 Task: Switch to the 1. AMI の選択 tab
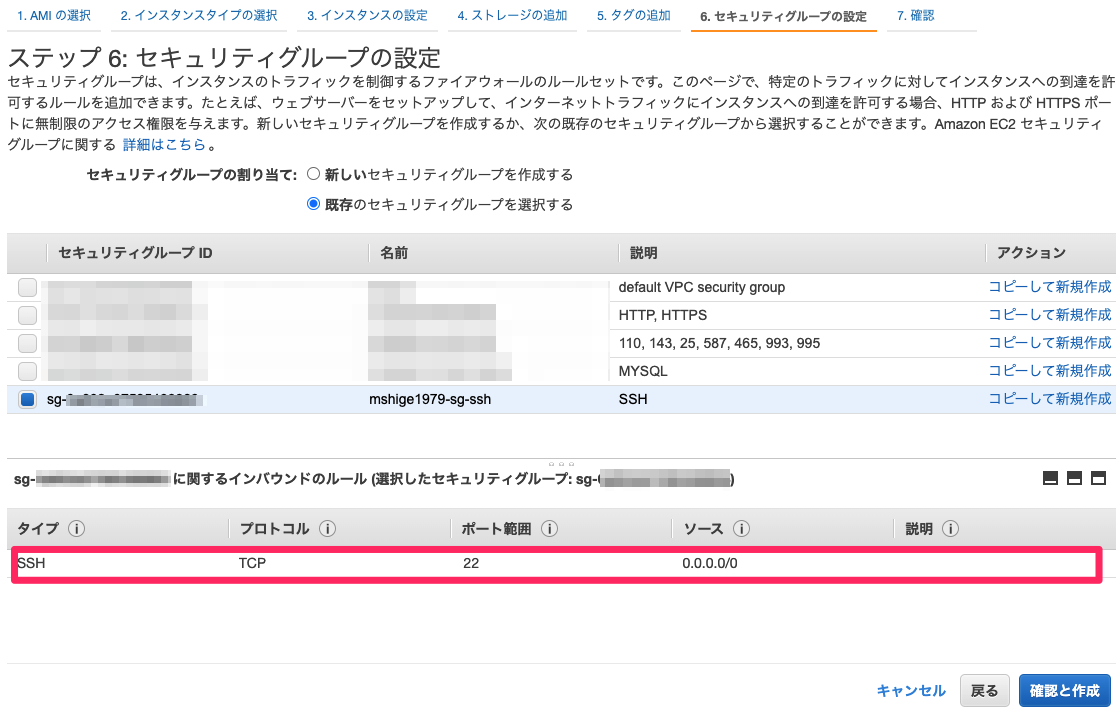pos(54,16)
